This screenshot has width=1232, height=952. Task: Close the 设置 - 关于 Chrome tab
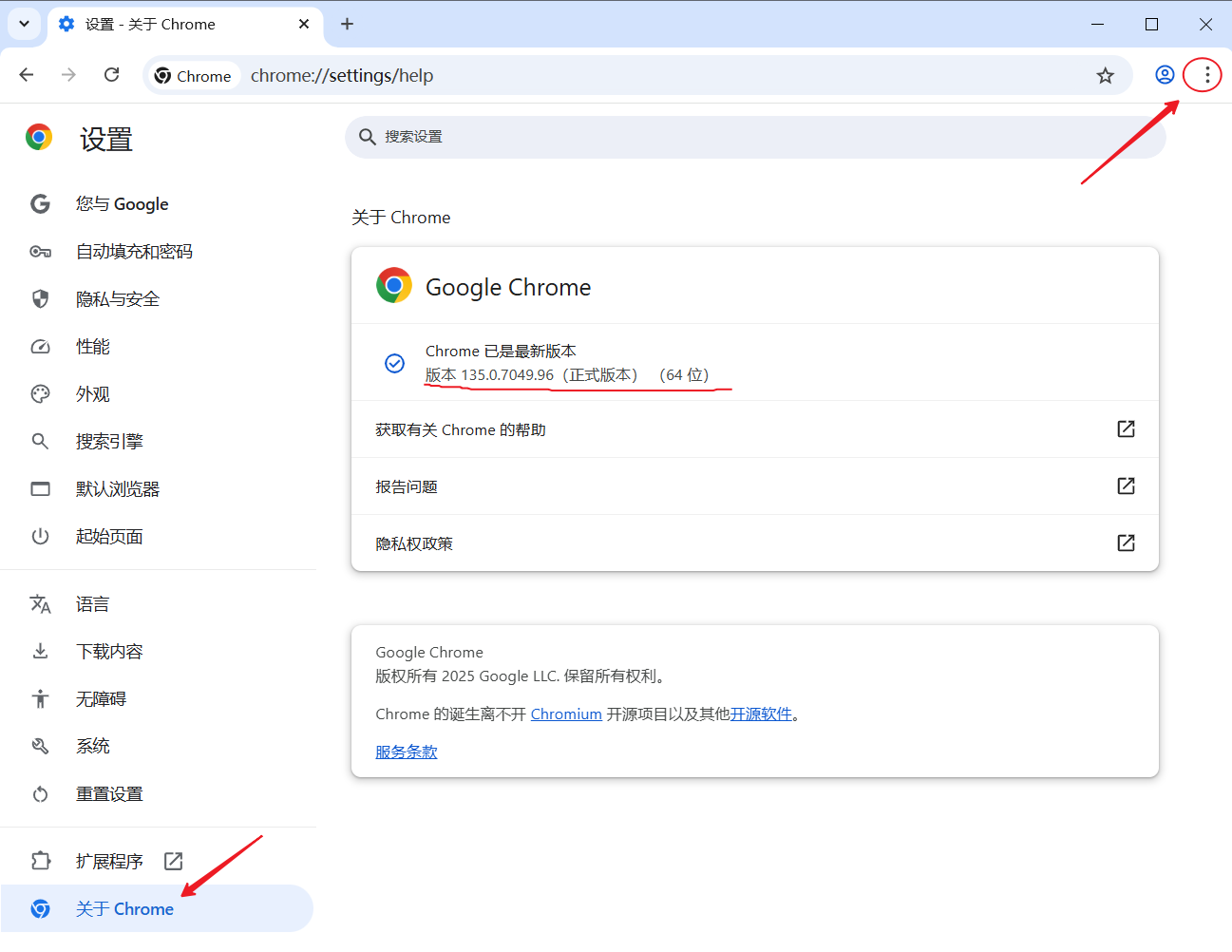(304, 24)
